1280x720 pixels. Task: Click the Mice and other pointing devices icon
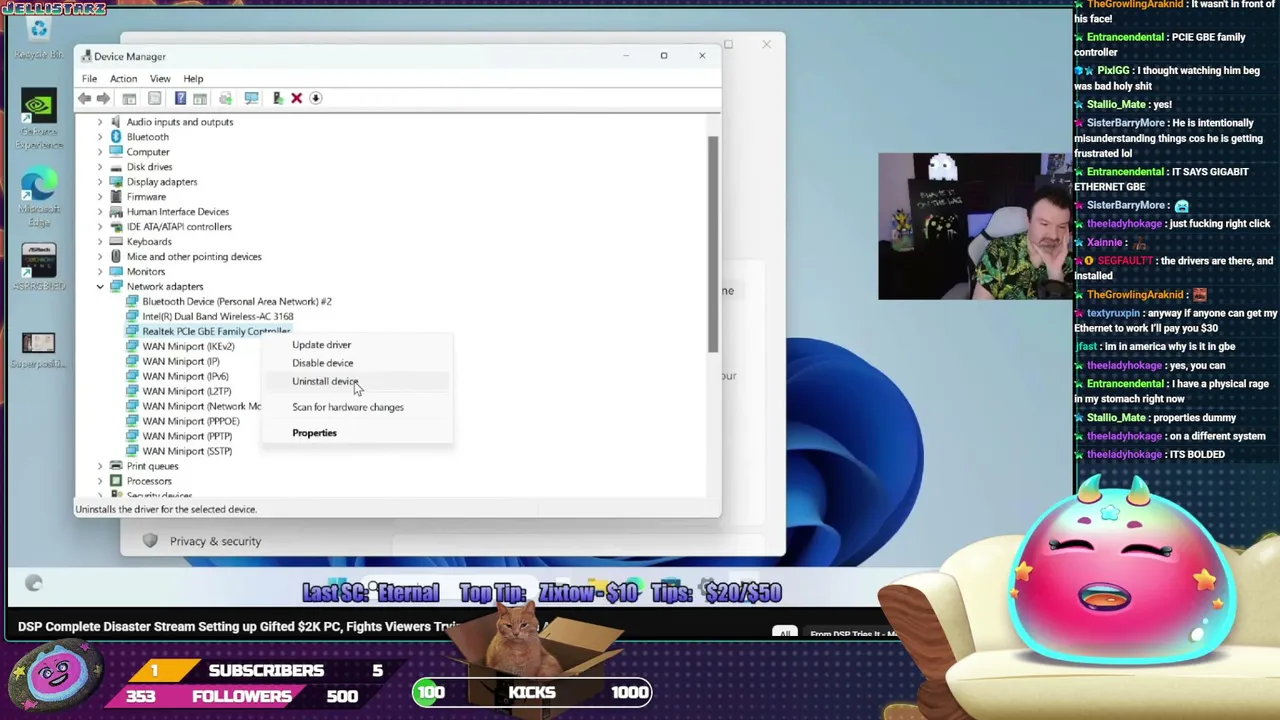point(116,257)
